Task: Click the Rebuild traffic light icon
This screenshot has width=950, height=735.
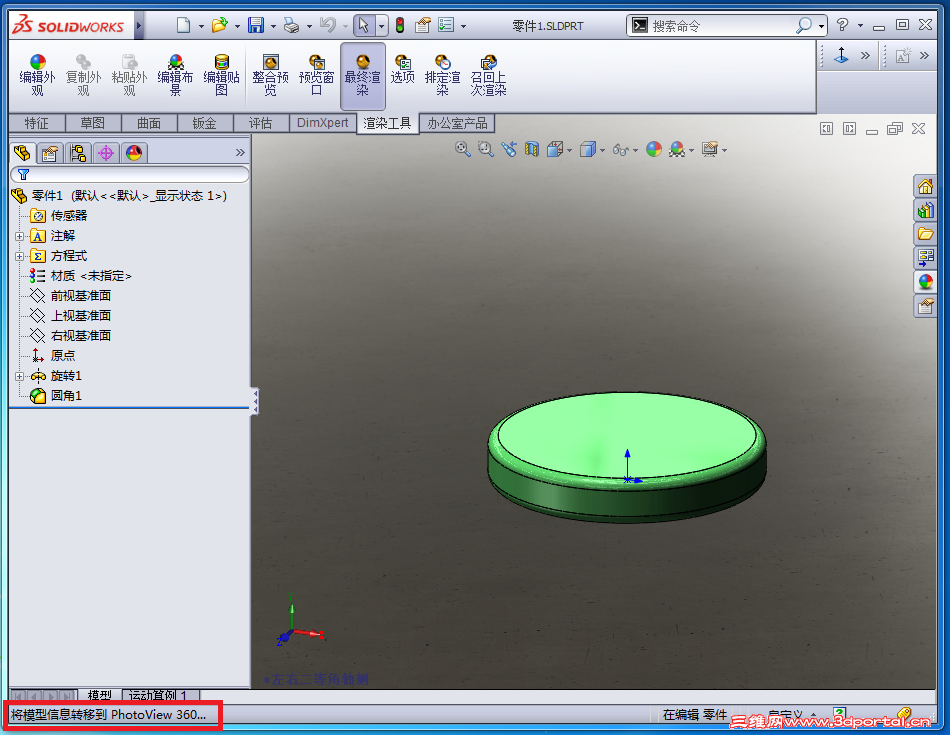Action: [x=400, y=25]
